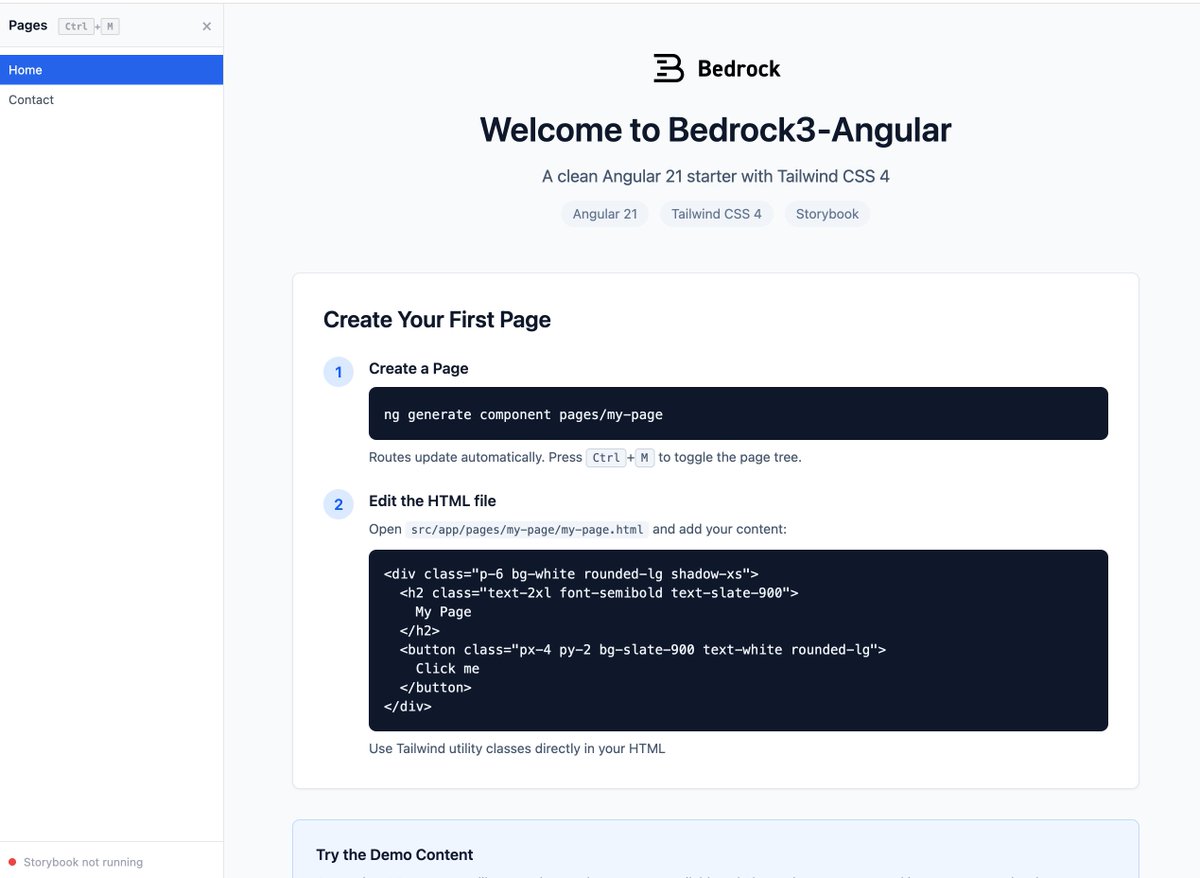Click the 'Storybook not running' status text
The height and width of the screenshot is (878, 1200).
click(x=83, y=862)
